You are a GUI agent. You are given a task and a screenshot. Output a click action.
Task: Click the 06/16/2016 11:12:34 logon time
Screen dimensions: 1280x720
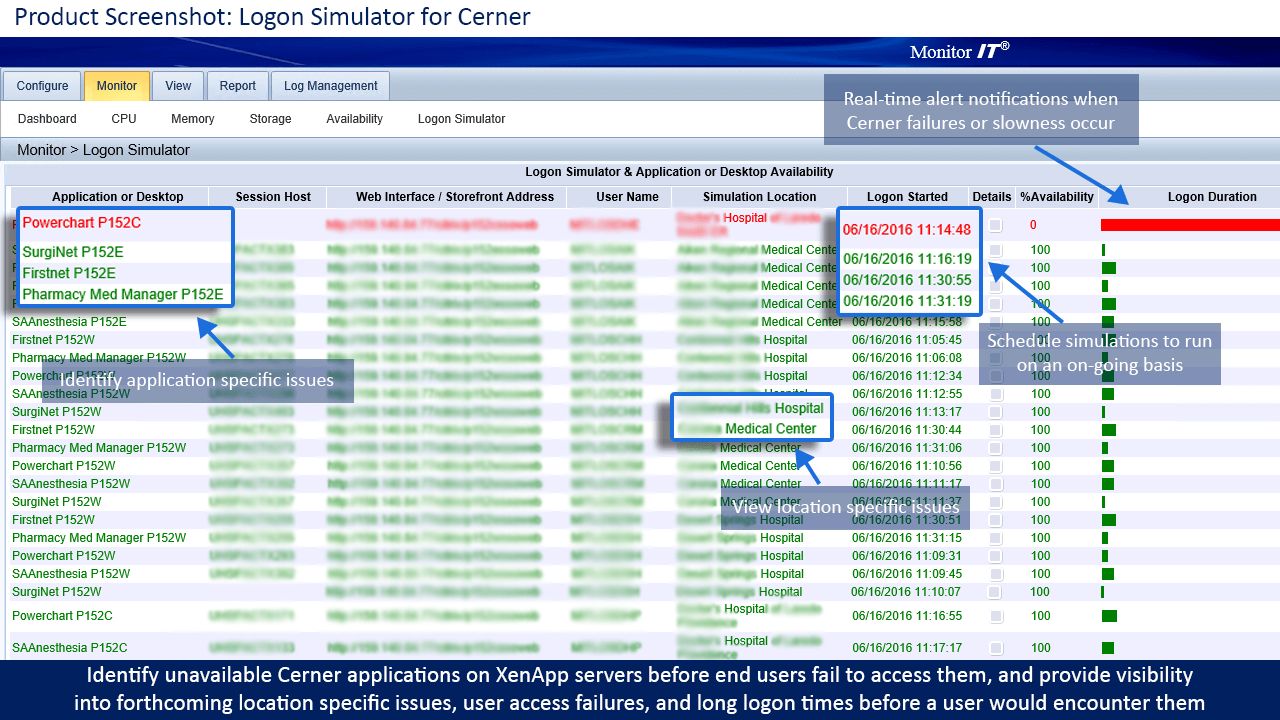click(x=907, y=376)
